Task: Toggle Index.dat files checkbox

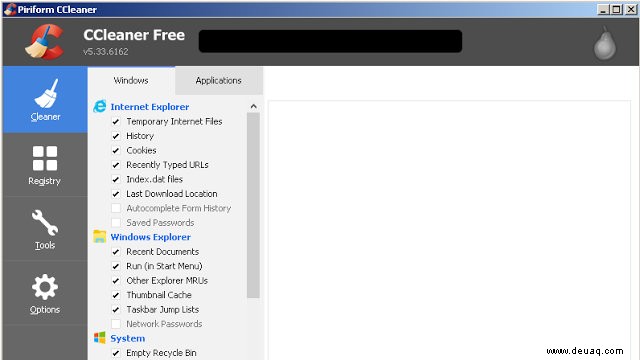Action: pyautogui.click(x=116, y=179)
